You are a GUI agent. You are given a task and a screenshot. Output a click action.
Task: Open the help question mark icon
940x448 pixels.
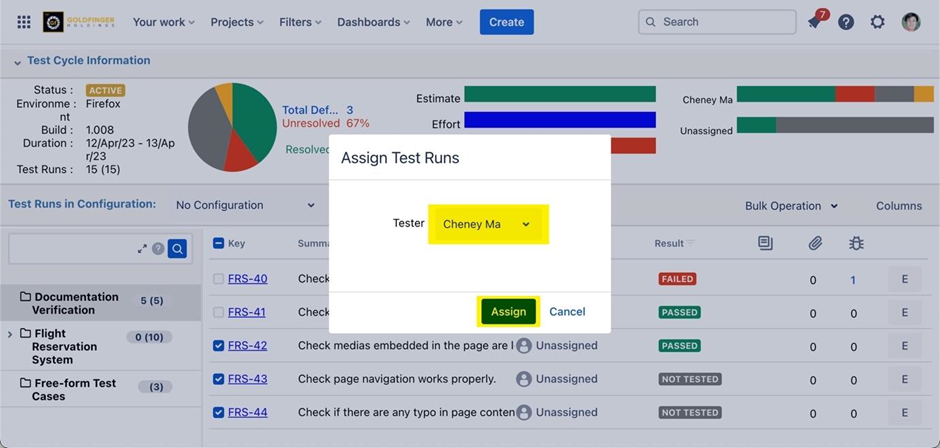846,22
